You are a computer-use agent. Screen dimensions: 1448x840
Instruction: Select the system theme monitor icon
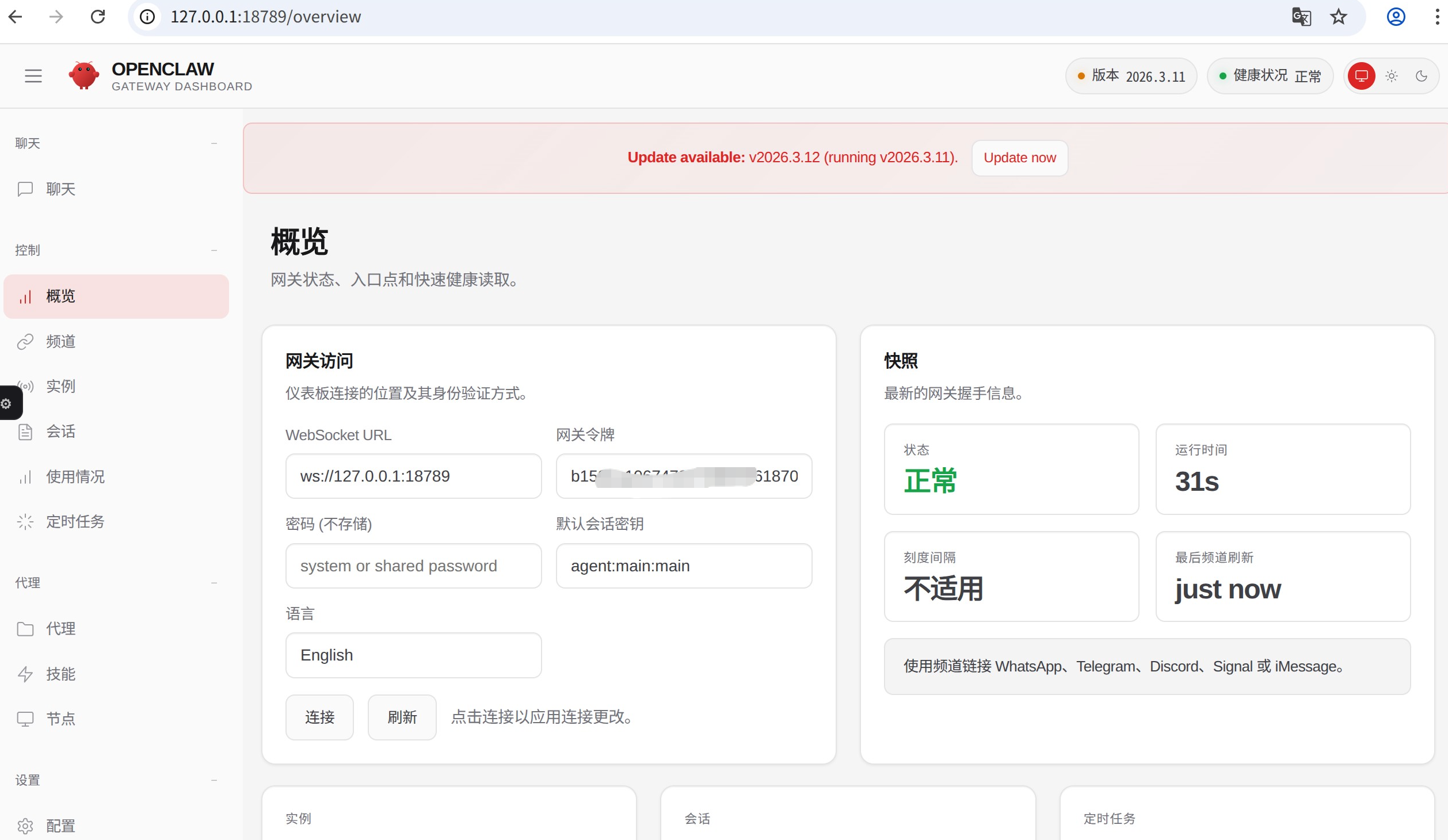1361,76
